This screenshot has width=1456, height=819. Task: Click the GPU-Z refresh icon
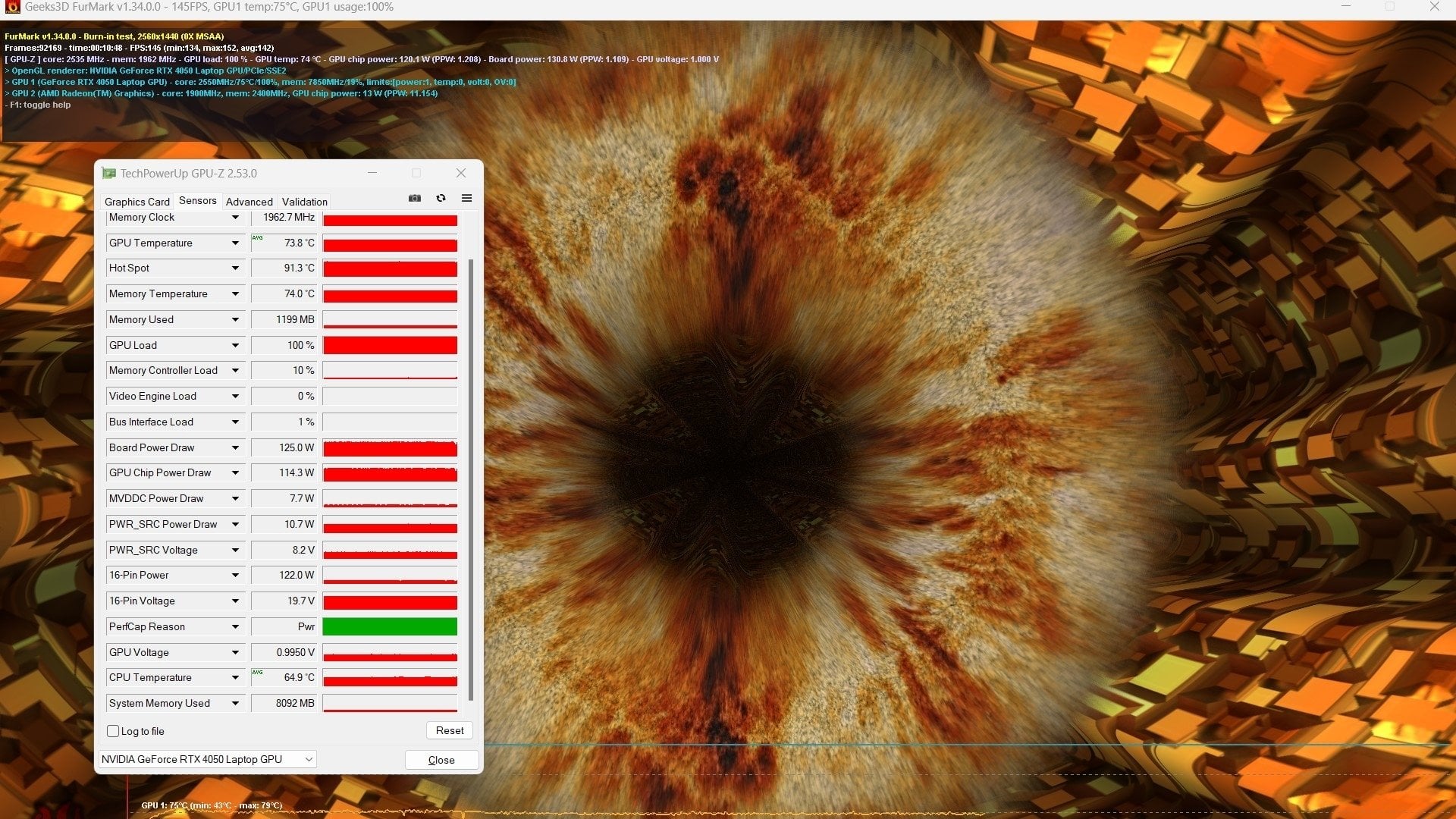coord(441,198)
